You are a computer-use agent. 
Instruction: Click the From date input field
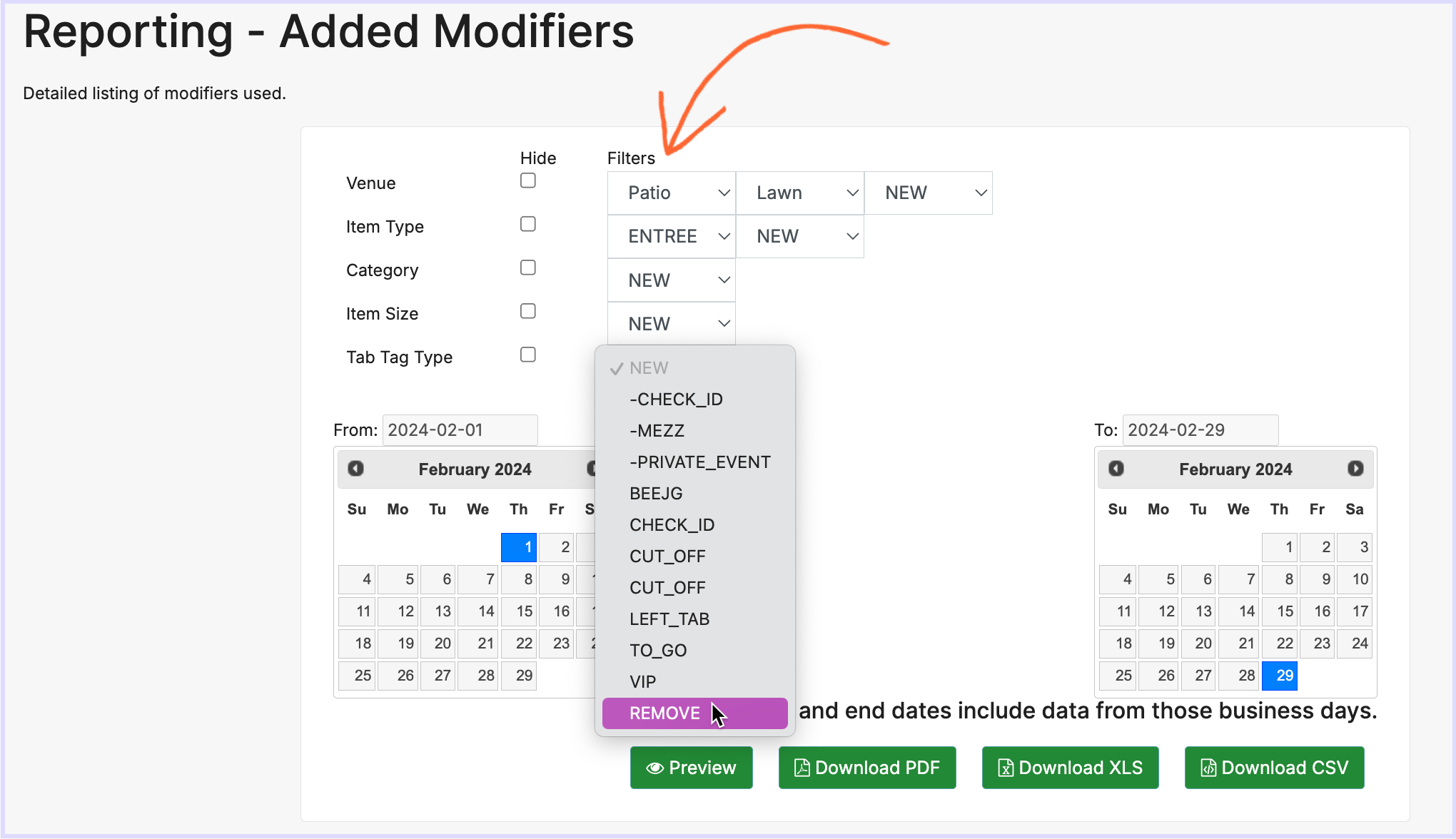point(460,430)
